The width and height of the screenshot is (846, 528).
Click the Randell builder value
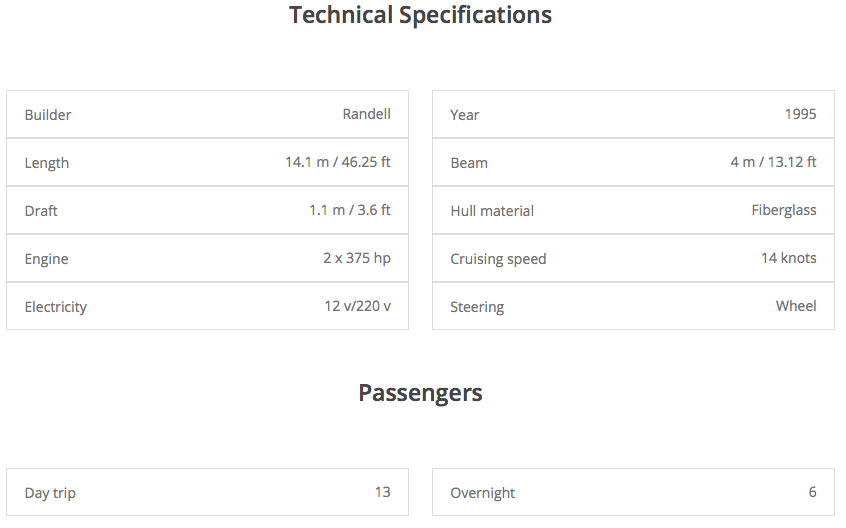point(366,114)
